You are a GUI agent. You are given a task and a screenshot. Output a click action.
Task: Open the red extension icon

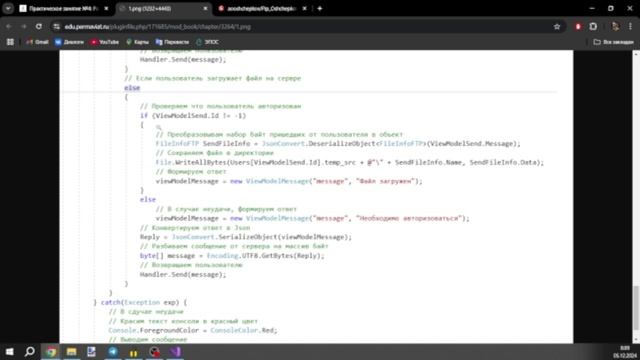(578, 27)
